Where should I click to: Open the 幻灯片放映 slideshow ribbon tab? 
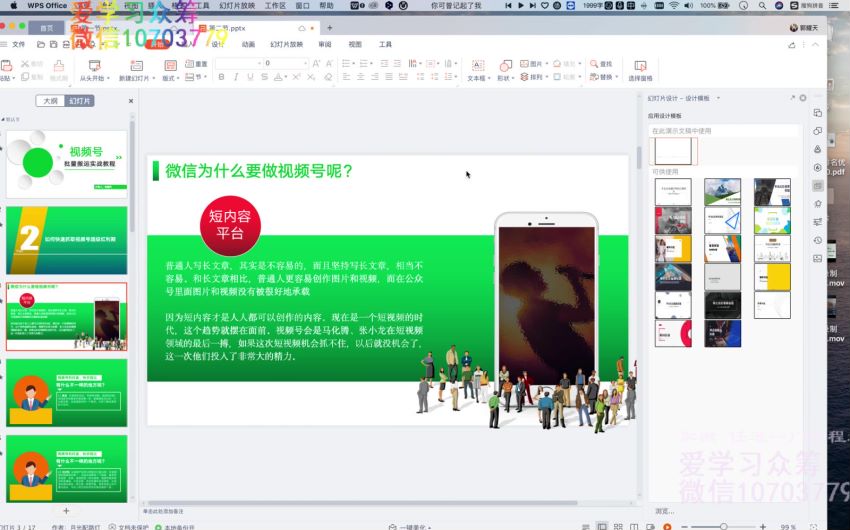click(286, 44)
